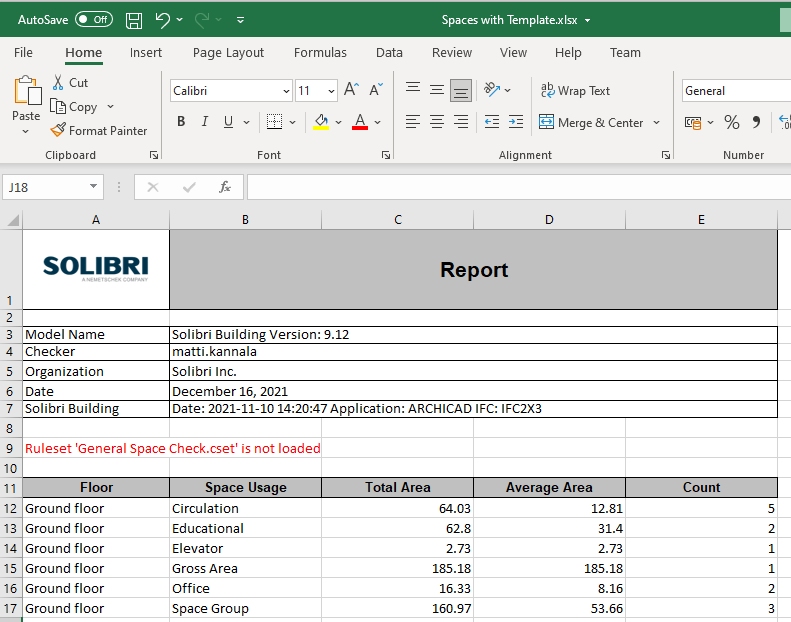Image resolution: width=791 pixels, height=622 pixels.
Task: Open the font size 11 dropdown
Action: point(331,91)
